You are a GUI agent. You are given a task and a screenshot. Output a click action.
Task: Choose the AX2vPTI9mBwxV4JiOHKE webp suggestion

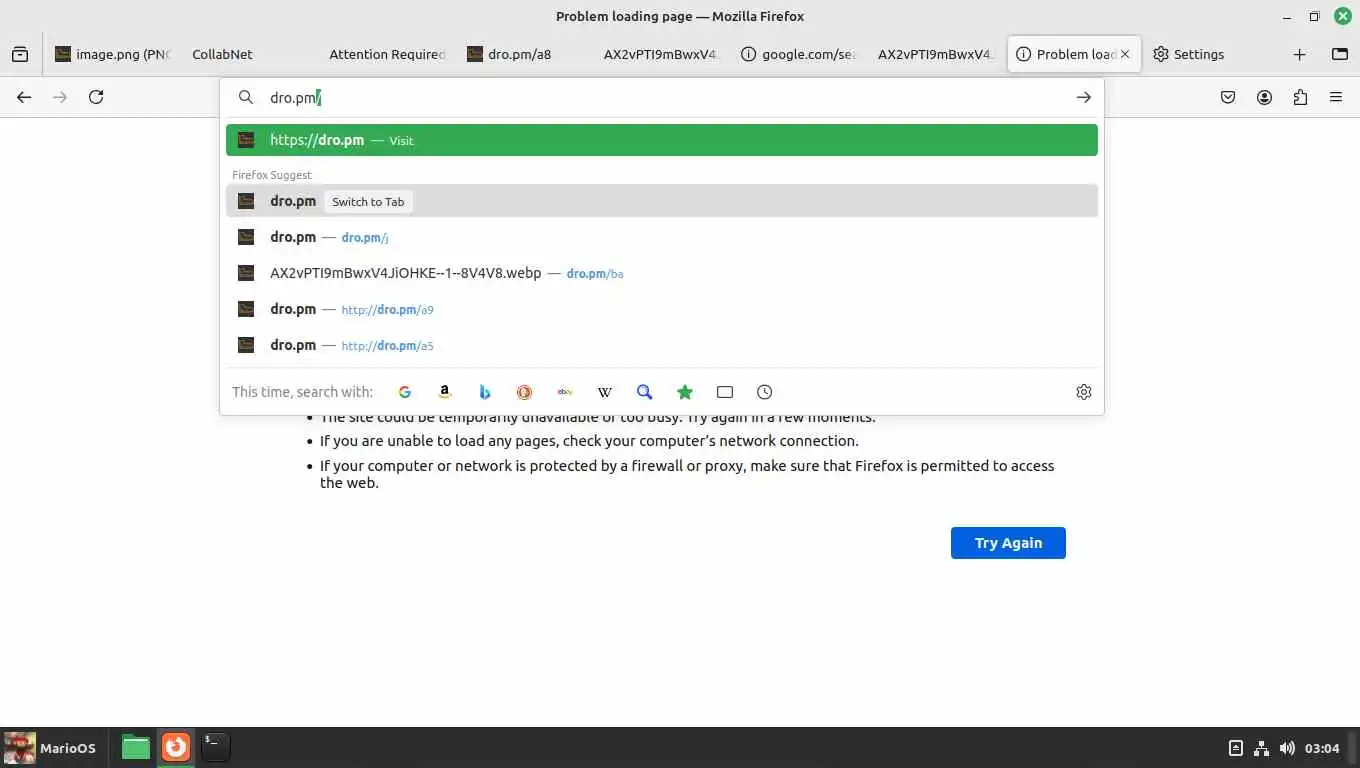662,273
